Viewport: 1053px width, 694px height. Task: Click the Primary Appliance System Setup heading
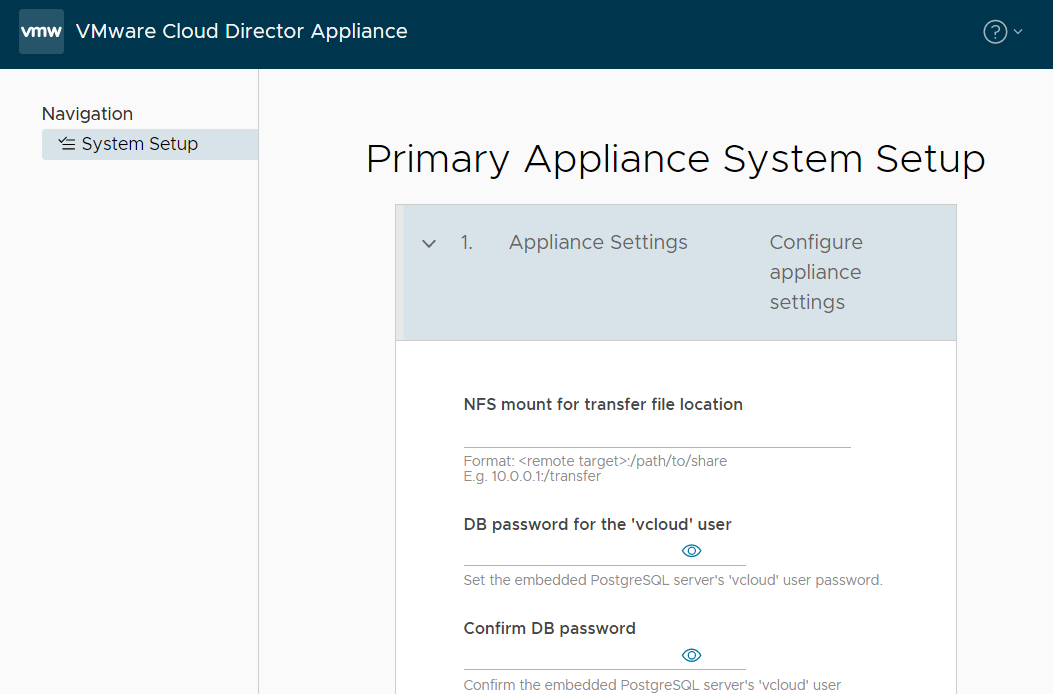pos(675,160)
